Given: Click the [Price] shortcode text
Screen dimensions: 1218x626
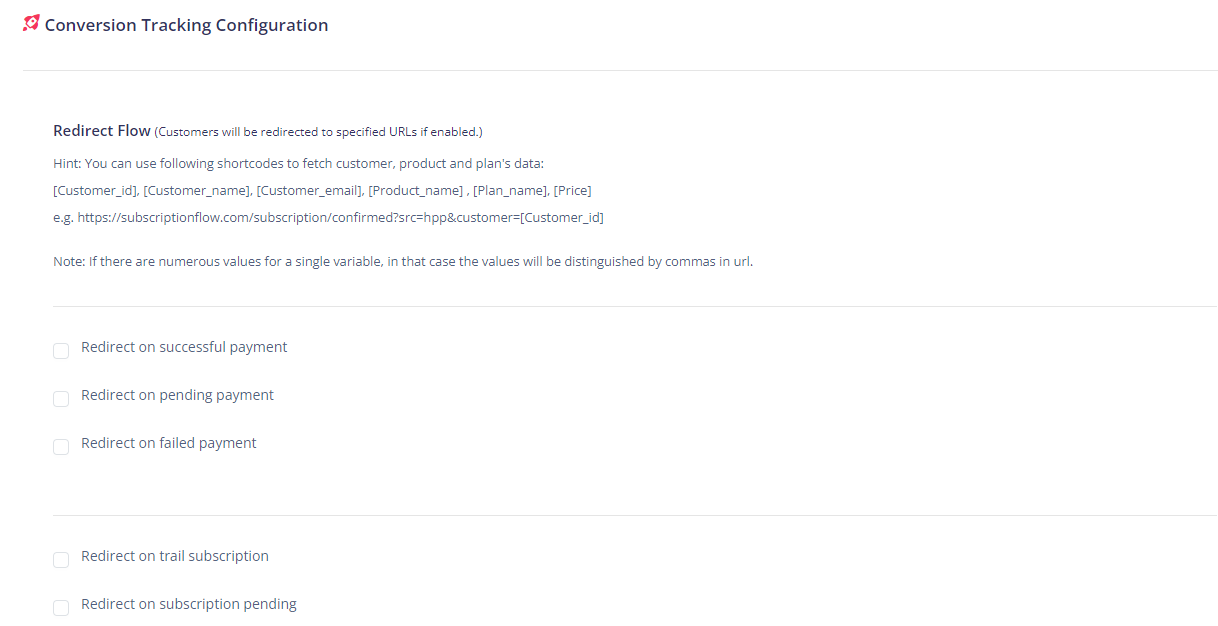Looking at the screenshot, I should 572,190.
